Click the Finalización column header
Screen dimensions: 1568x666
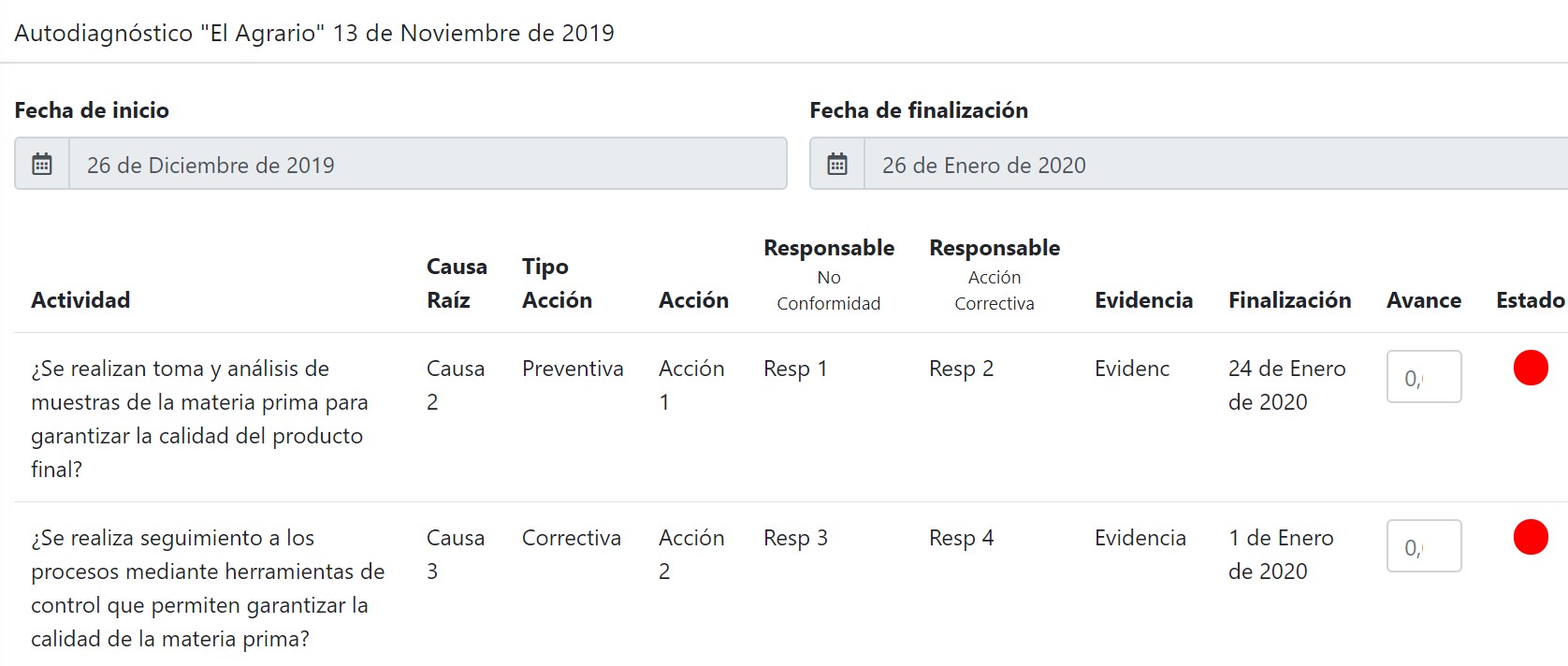click(1290, 300)
